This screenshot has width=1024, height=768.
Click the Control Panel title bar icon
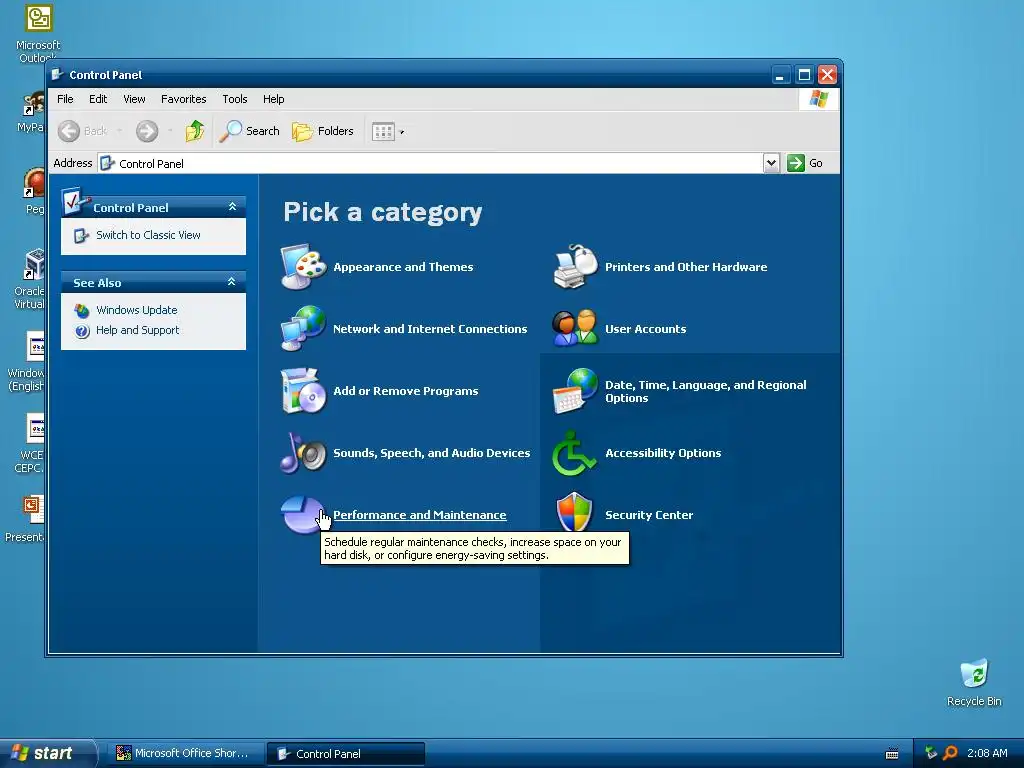tap(57, 74)
